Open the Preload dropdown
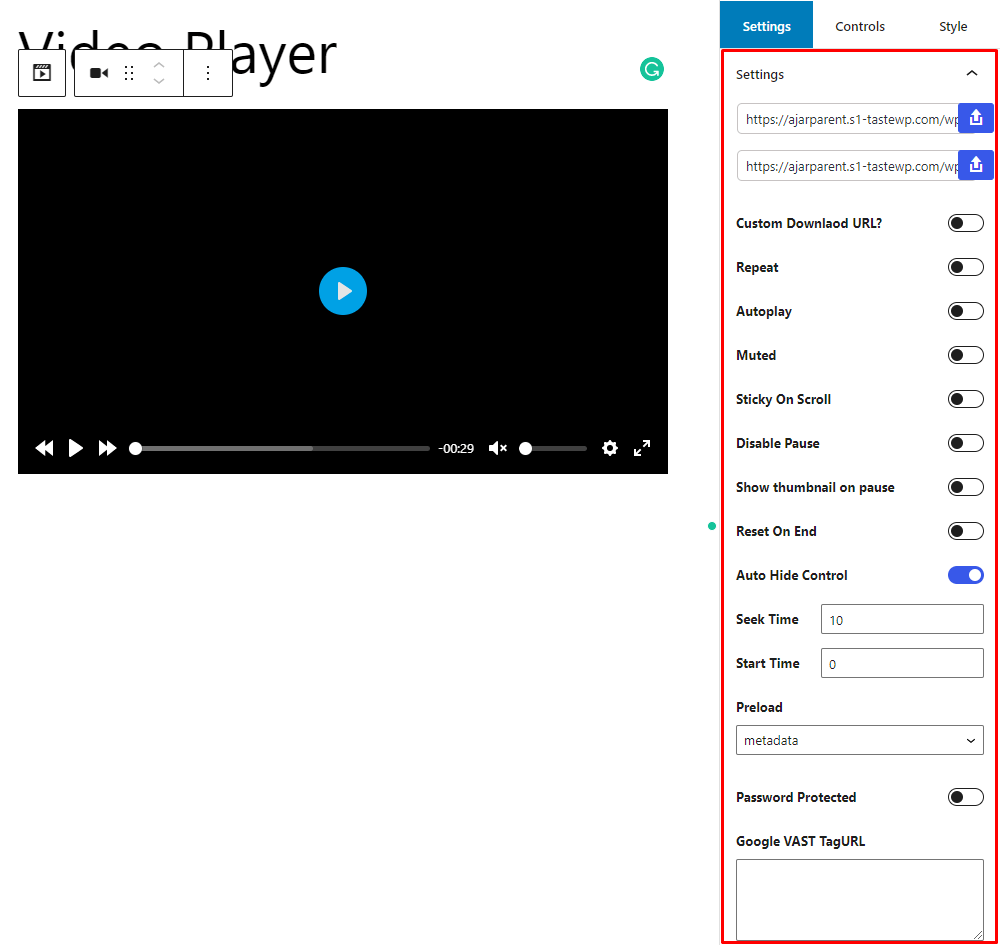1000x945 pixels. click(x=859, y=740)
